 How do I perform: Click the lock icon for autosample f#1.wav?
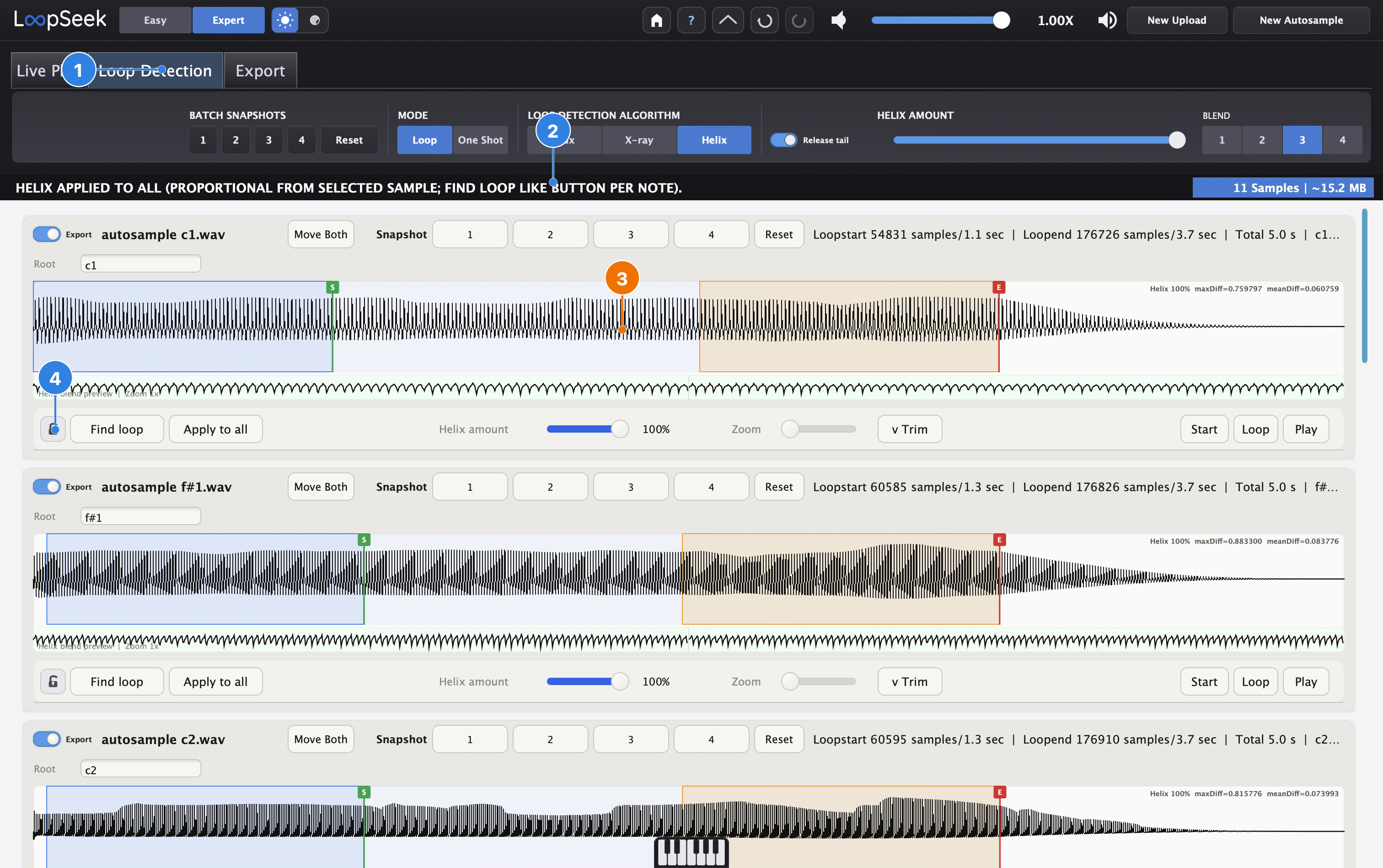click(x=53, y=681)
